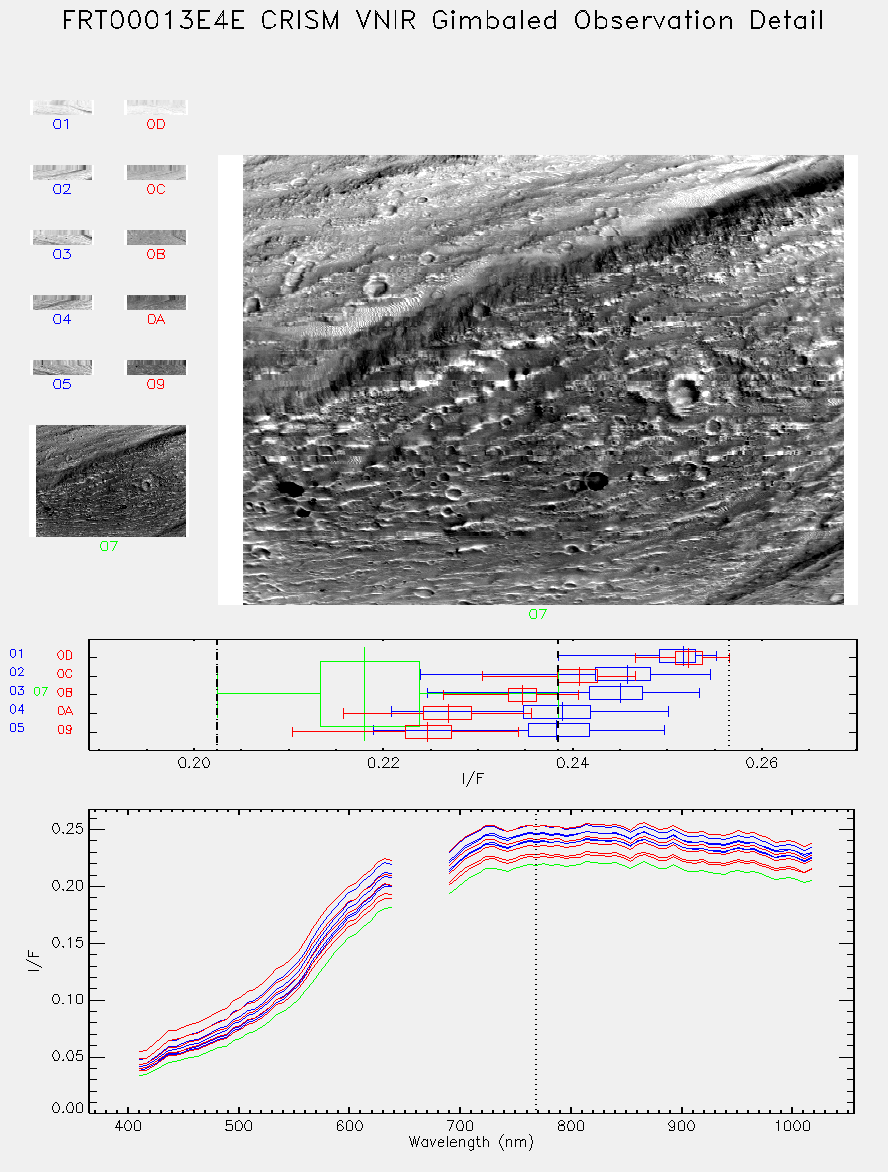This screenshot has height=1172, width=888.
Task: Click the 01 thumbnail image
Action: 62,108
